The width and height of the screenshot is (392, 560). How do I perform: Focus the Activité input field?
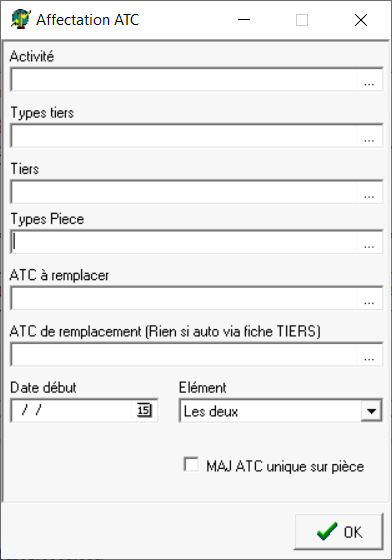coord(184,80)
